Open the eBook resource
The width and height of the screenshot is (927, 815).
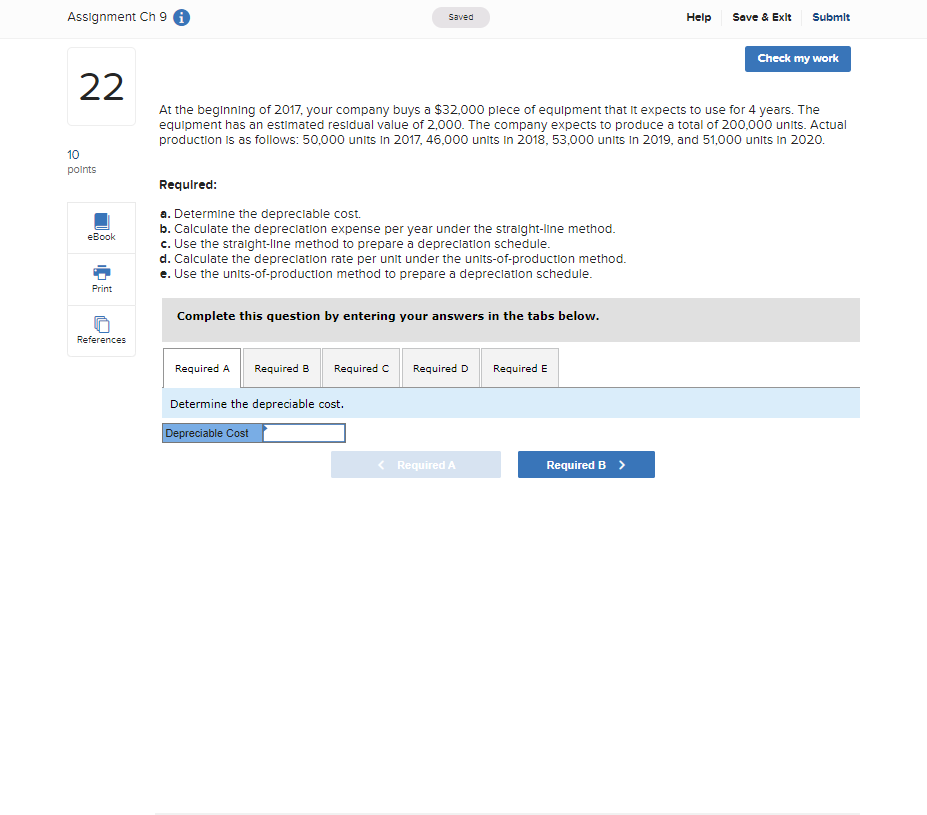tap(100, 227)
